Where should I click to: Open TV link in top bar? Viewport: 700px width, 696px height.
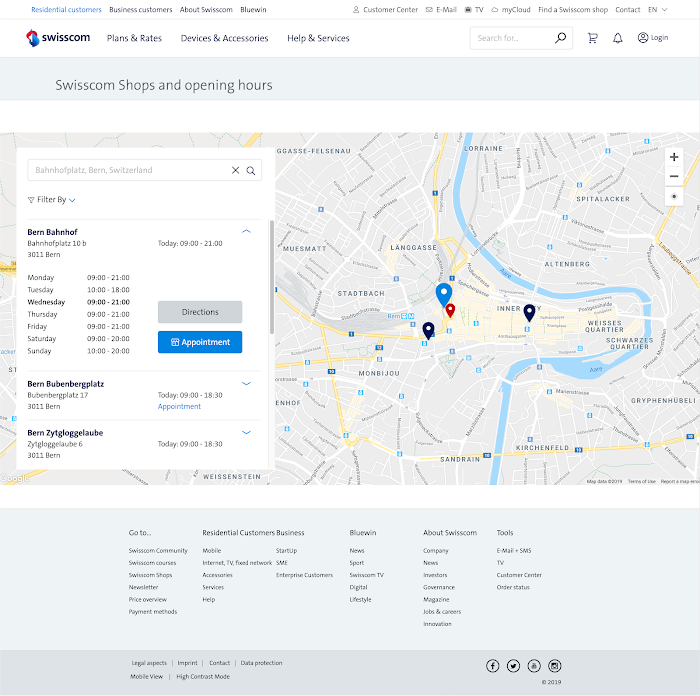coord(474,9)
